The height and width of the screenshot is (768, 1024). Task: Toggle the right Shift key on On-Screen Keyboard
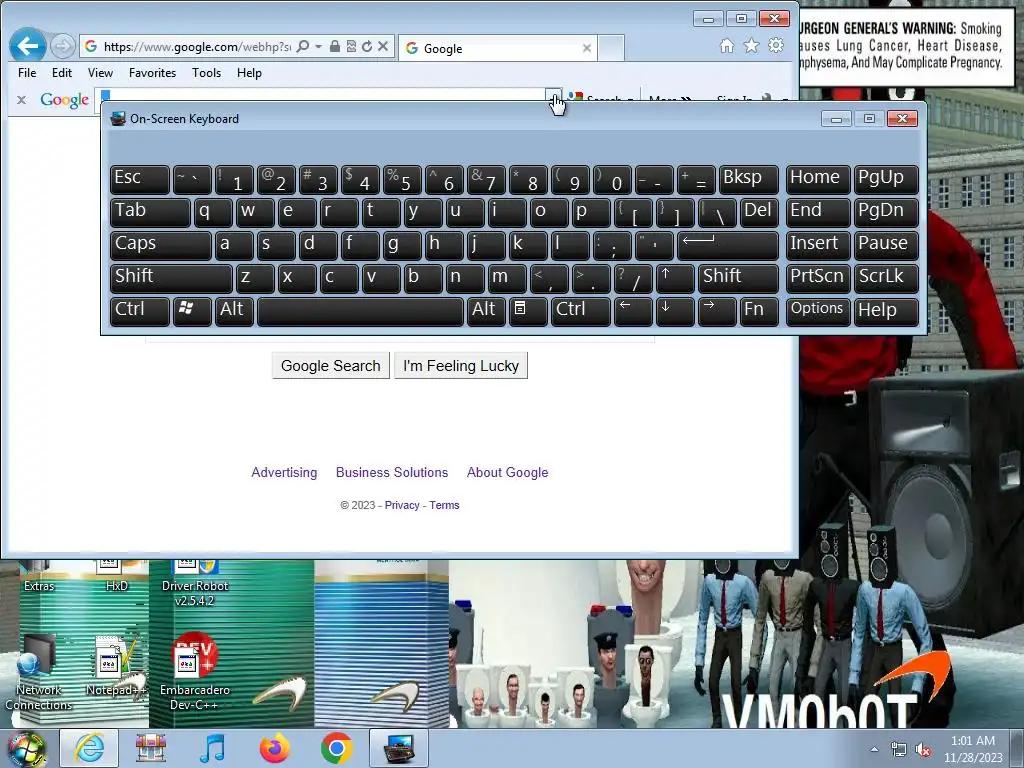[x=738, y=278]
